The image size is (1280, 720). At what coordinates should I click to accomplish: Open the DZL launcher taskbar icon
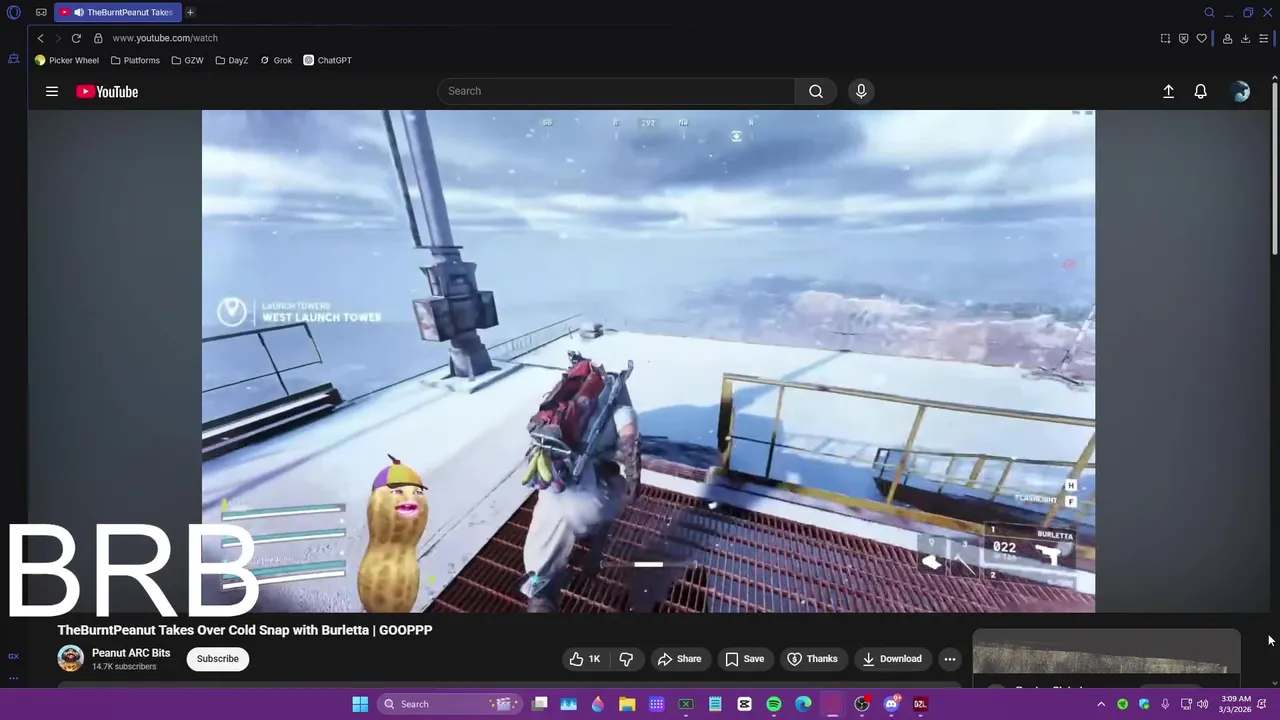pyautogui.click(x=920, y=704)
